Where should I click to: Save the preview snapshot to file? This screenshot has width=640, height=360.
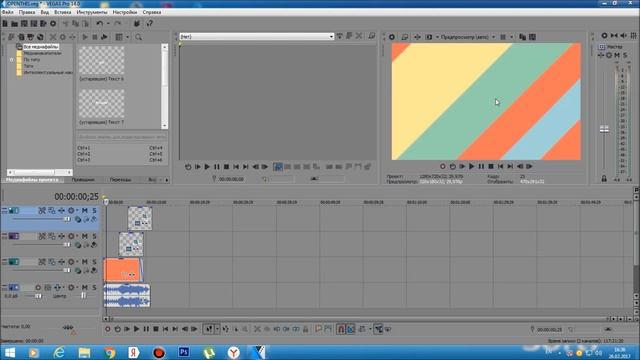coord(532,37)
